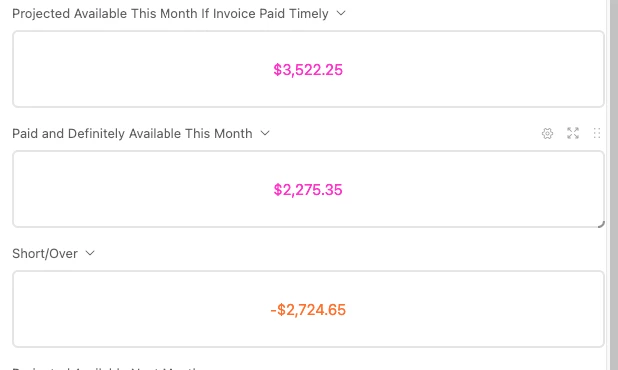Click the orange -$2,724.65 value
This screenshot has height=370, width=618.
[x=308, y=310]
